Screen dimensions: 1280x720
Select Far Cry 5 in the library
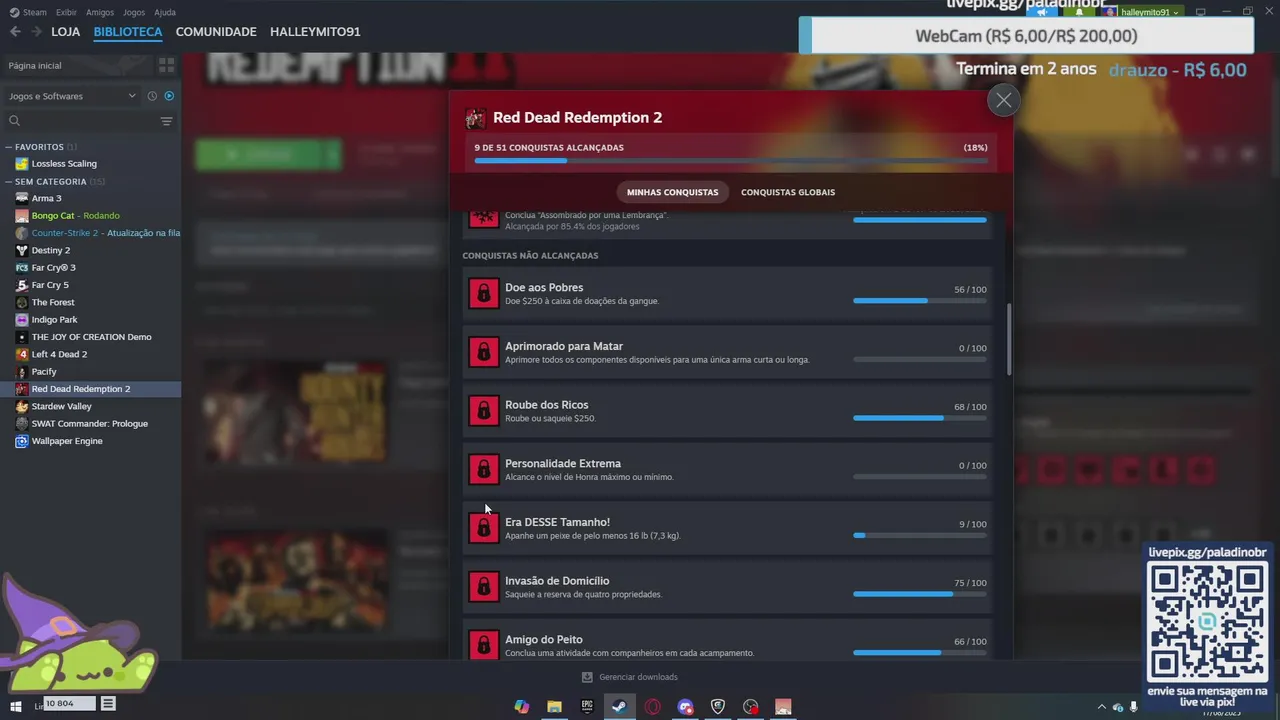(x=50, y=285)
